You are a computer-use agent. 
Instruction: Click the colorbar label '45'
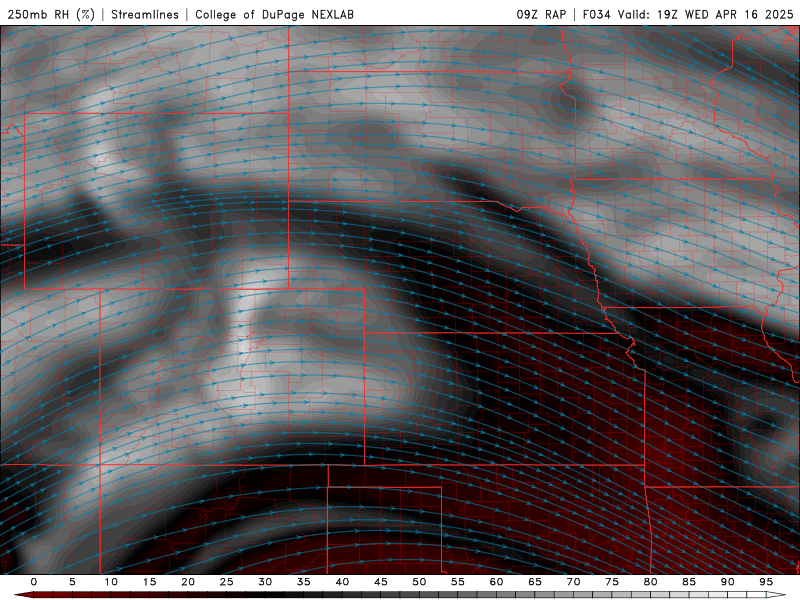[381, 582]
